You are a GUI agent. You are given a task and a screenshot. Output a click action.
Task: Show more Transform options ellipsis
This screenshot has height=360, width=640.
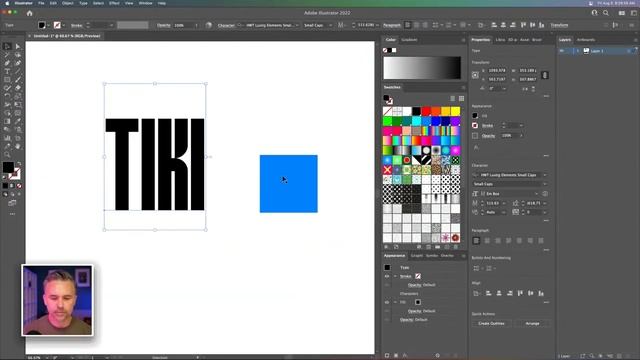[x=546, y=96]
